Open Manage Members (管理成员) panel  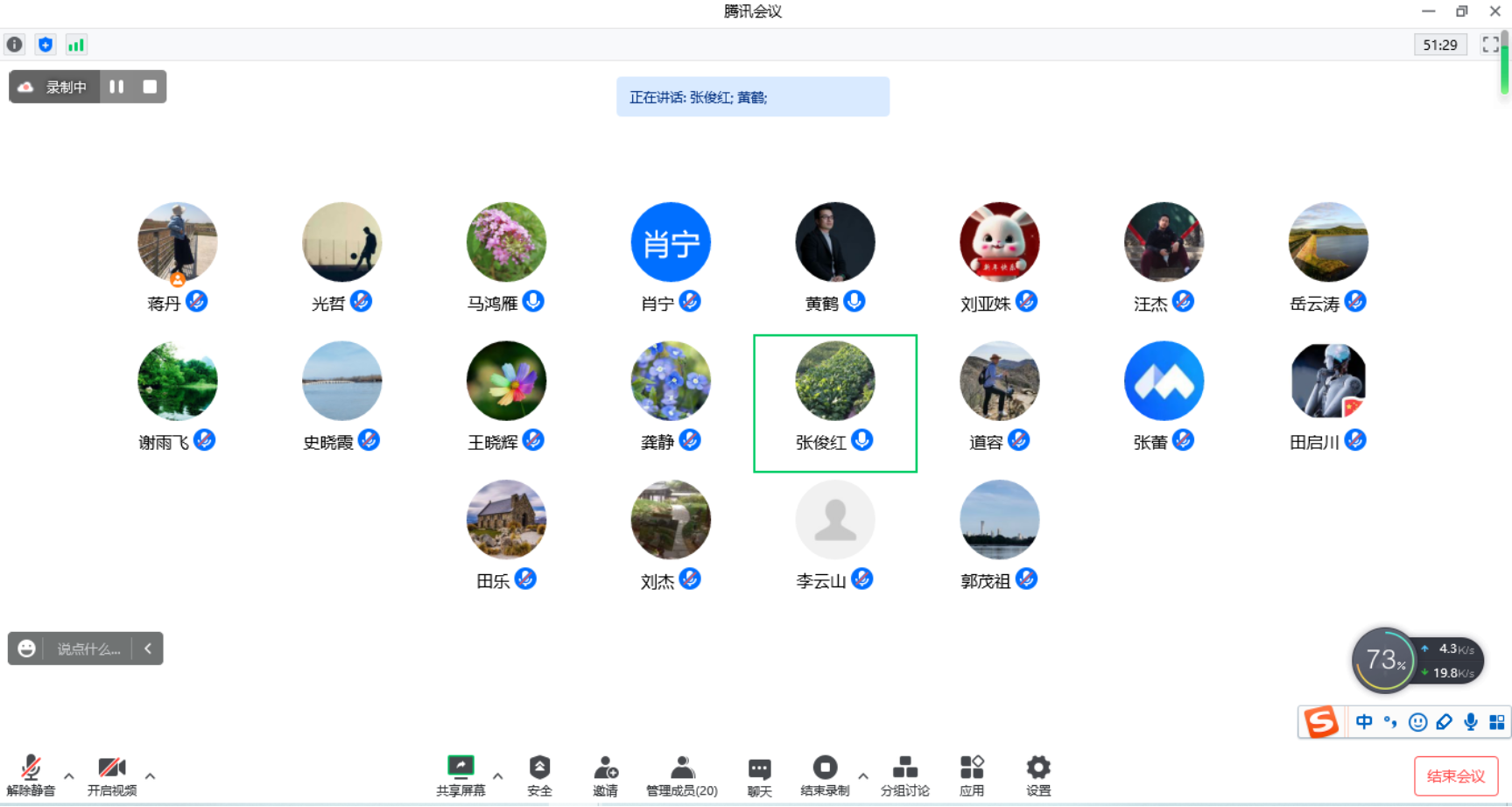click(x=681, y=775)
